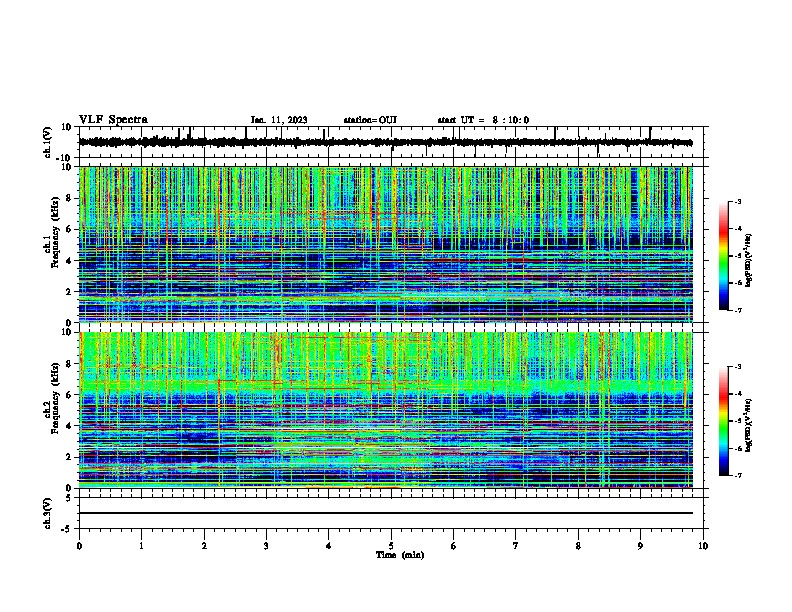792x612 pixels.
Task: Click the ch.1 spectrogram panel
Action: (x=385, y=244)
